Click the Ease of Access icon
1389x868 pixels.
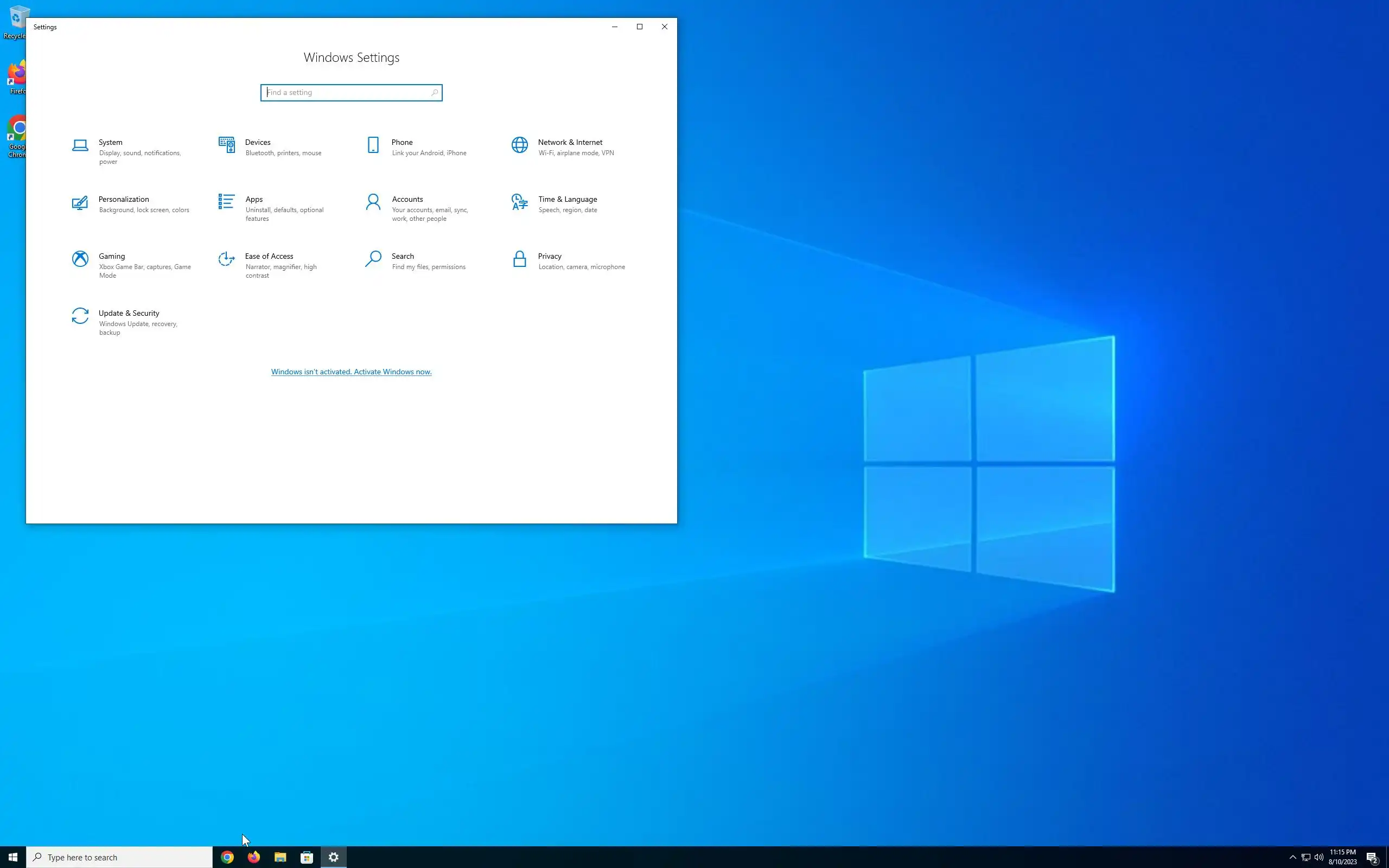click(x=227, y=259)
